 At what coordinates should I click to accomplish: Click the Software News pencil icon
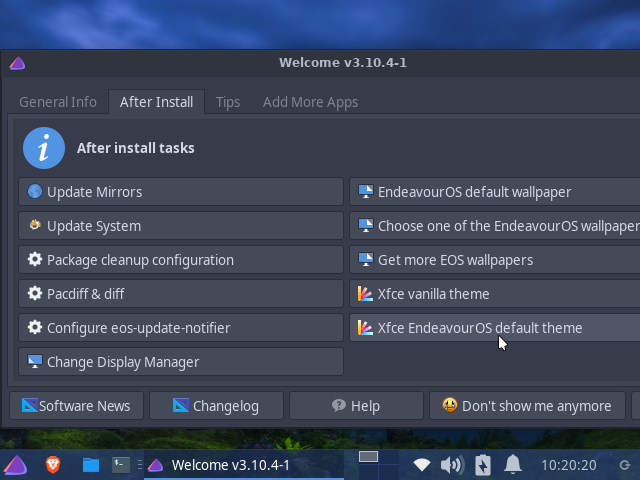tap(30, 405)
